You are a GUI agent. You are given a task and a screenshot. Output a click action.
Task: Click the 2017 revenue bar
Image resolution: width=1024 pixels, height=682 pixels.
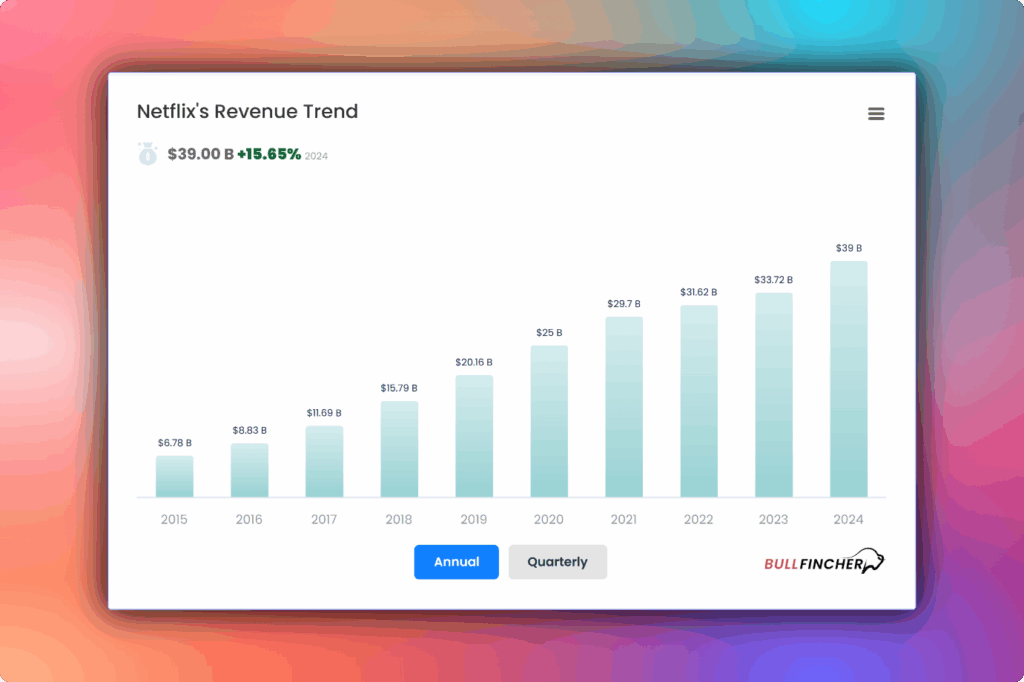pos(324,461)
